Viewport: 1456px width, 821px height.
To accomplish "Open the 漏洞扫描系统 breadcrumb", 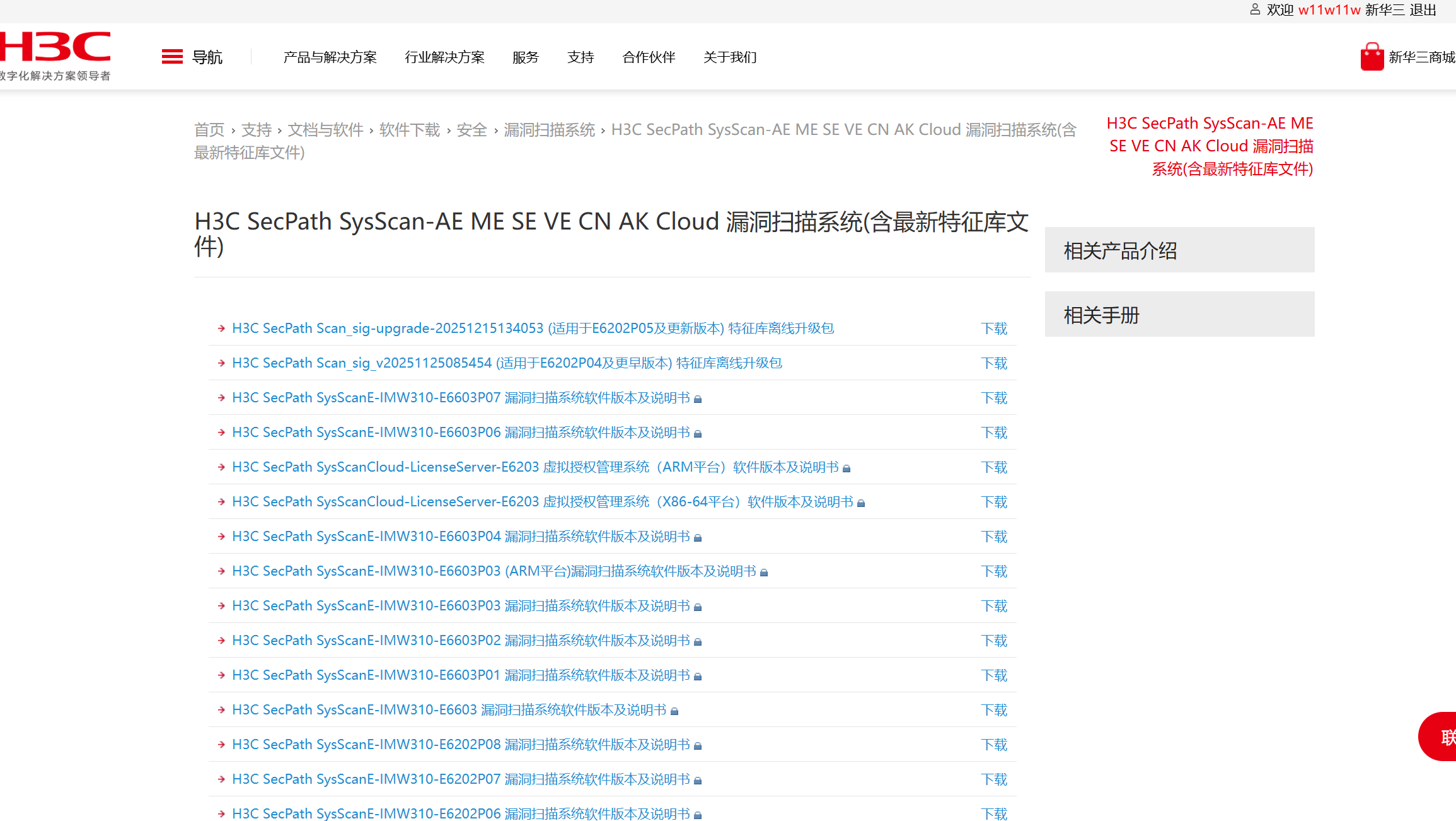I will coord(549,130).
